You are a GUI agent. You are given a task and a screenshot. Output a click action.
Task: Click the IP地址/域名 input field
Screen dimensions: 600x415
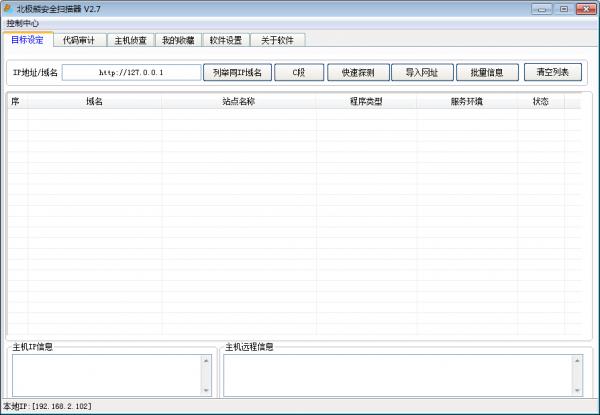pos(131,72)
